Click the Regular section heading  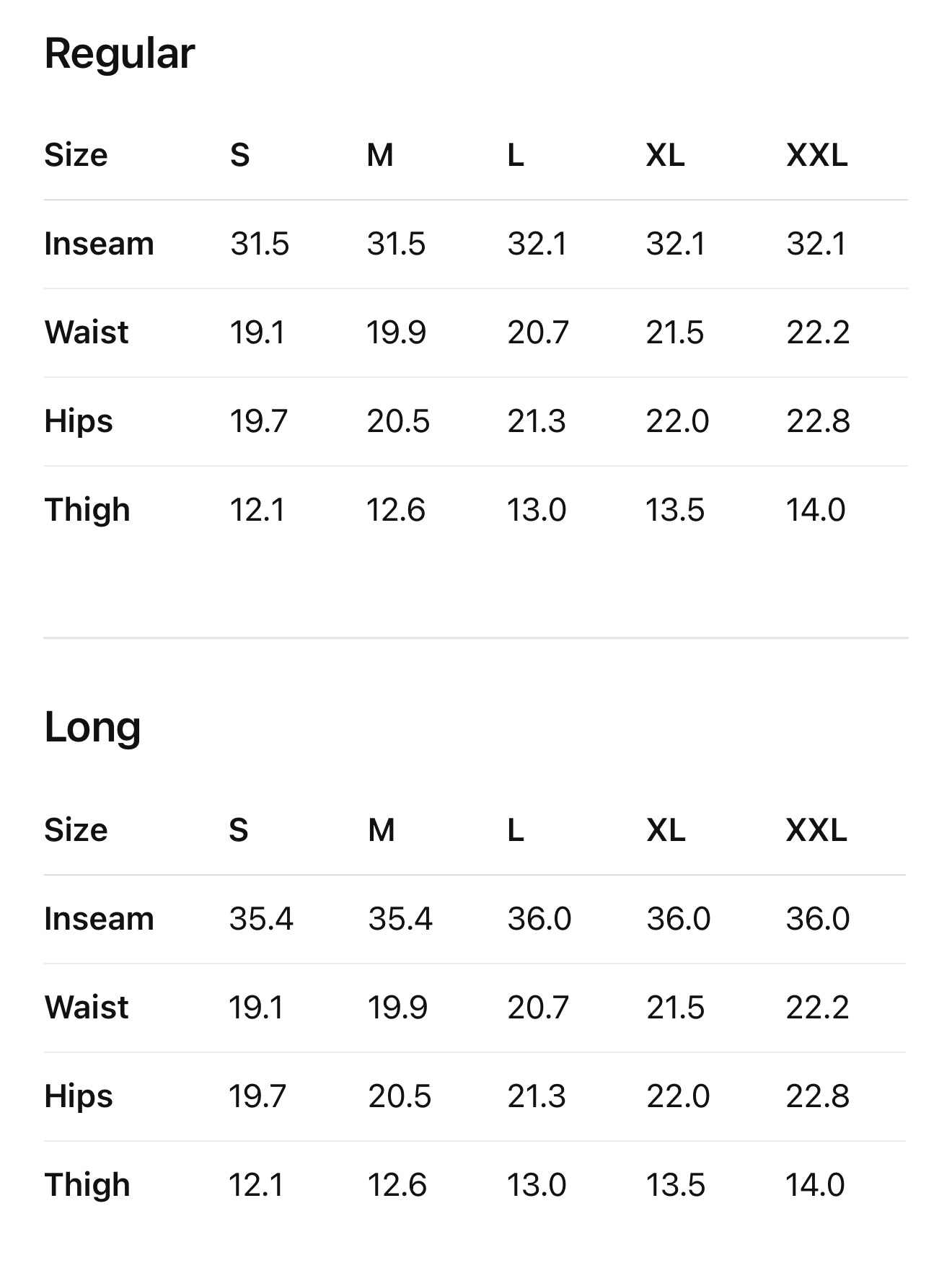pyautogui.click(x=119, y=54)
